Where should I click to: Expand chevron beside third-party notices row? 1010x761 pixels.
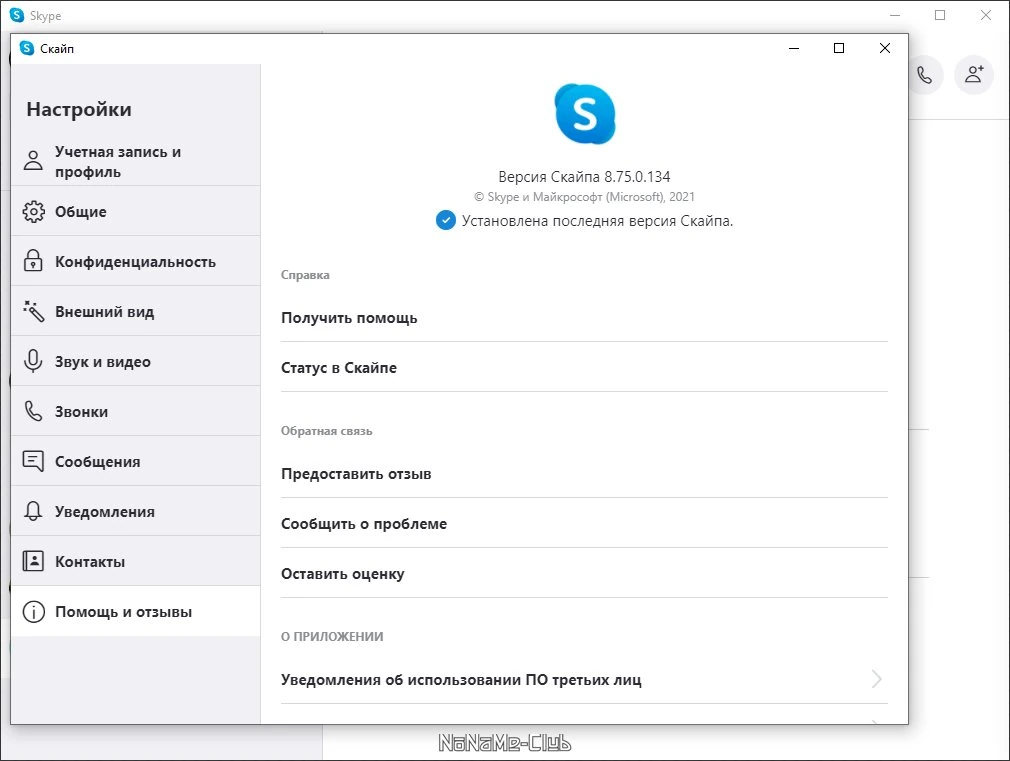[x=876, y=679]
